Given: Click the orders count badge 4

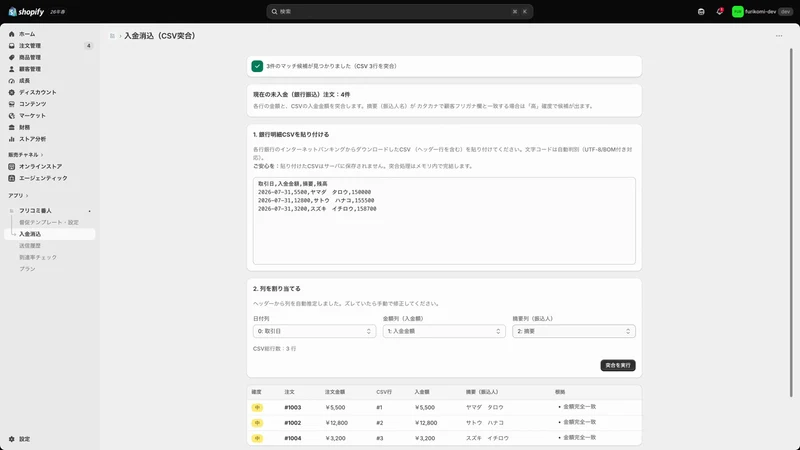Looking at the screenshot, I should coord(89,46).
